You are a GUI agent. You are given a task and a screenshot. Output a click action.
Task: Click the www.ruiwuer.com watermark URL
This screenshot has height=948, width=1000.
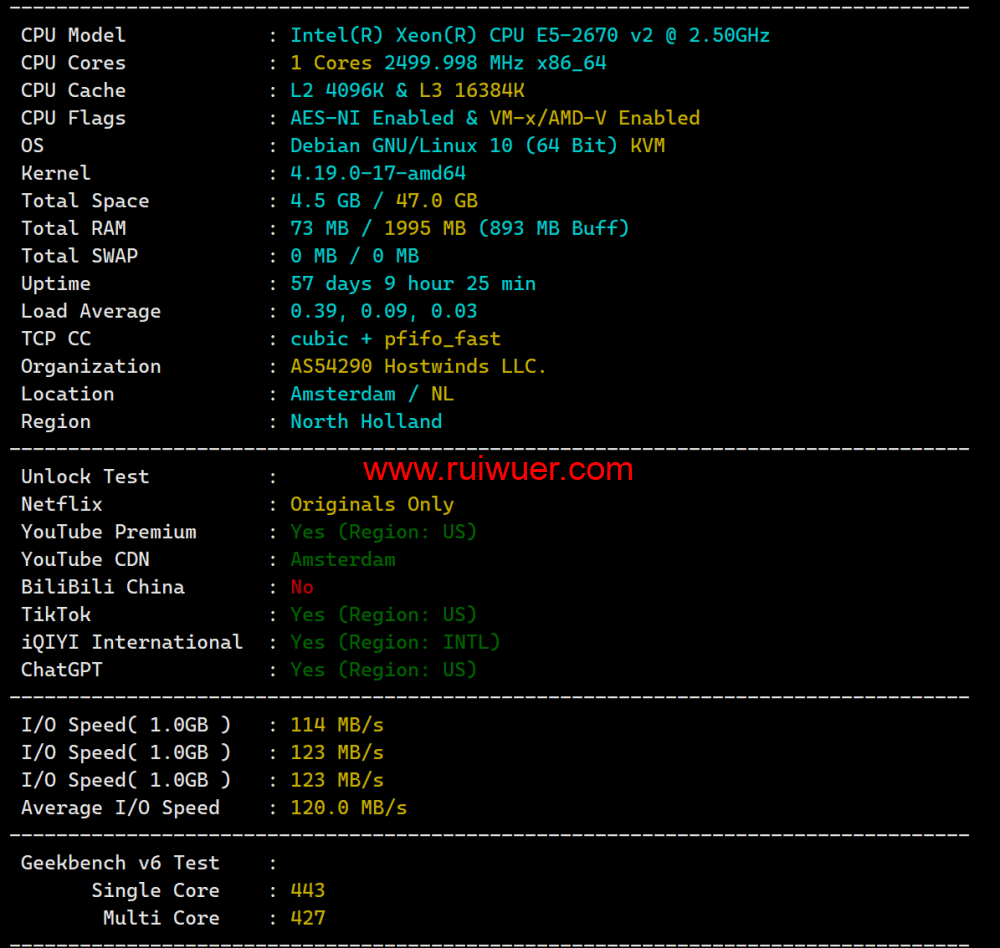497,469
